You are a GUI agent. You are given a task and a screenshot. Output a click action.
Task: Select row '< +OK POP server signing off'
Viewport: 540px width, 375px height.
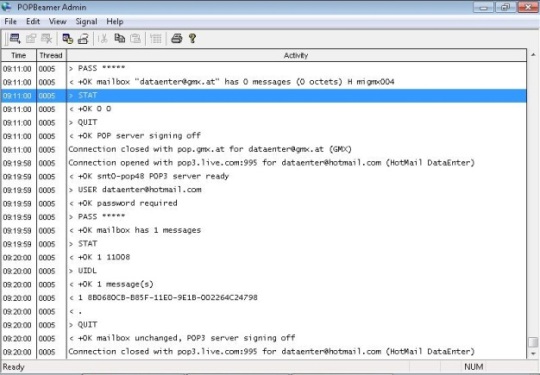pos(264,136)
